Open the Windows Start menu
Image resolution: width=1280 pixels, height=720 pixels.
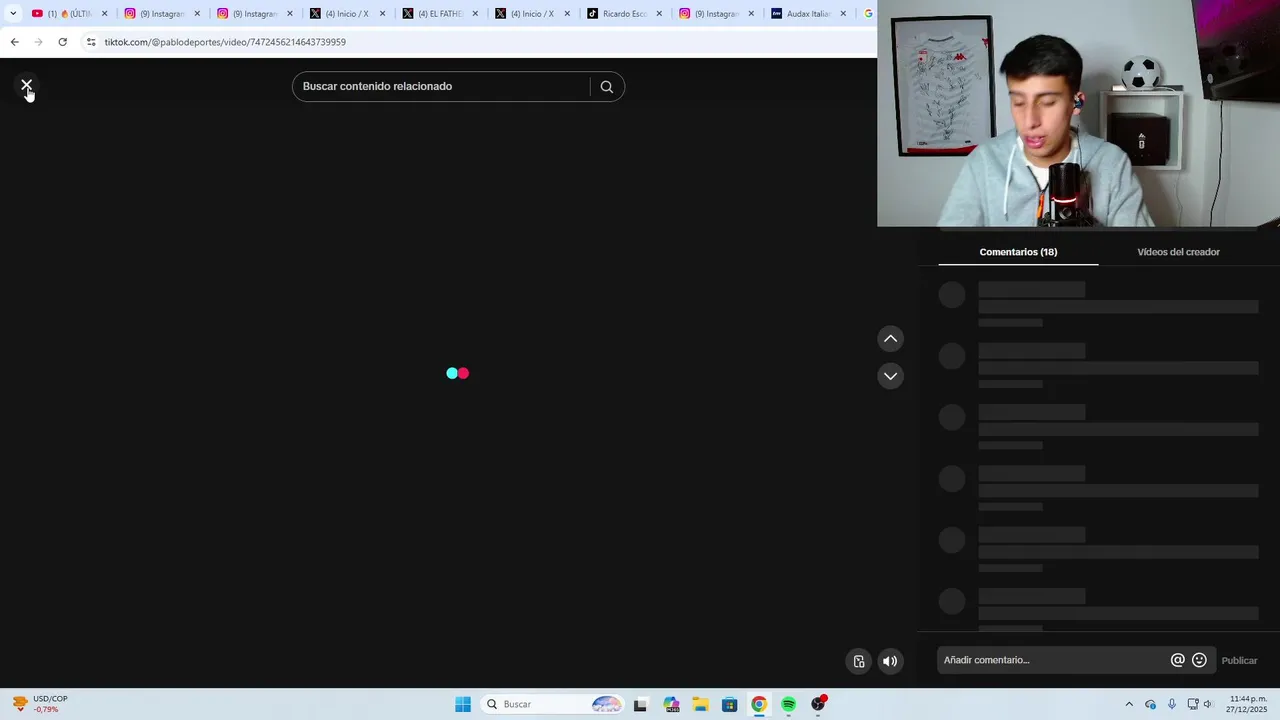point(462,704)
